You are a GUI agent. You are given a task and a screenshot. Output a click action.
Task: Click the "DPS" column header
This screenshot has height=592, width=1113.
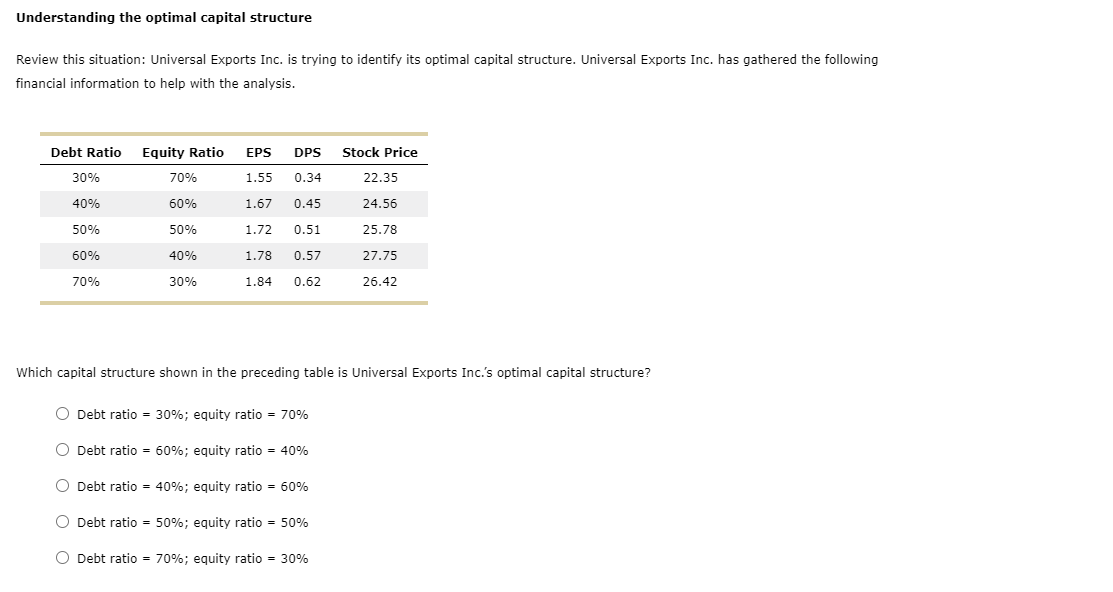click(307, 152)
